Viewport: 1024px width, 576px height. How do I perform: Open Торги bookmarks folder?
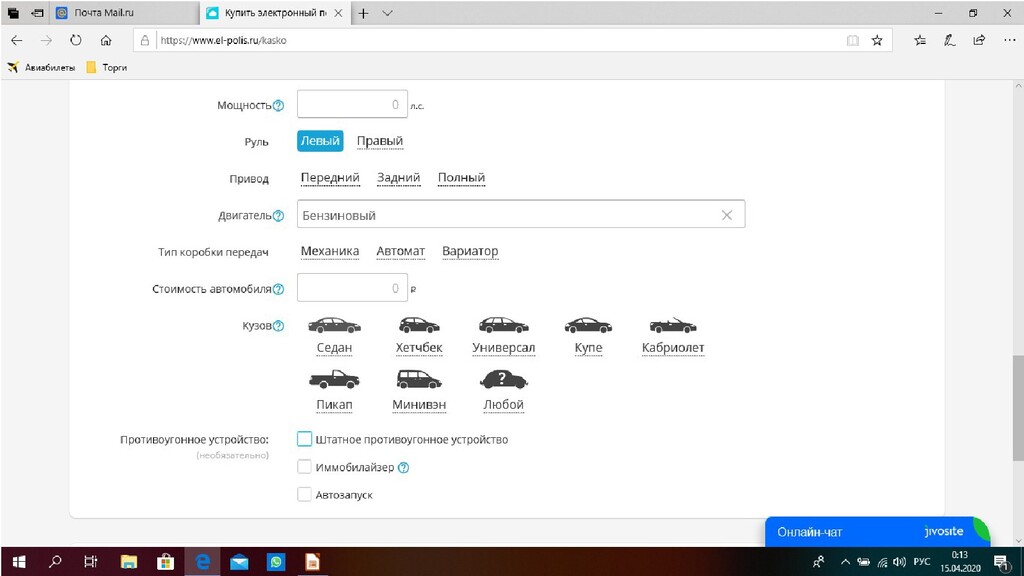click(x=106, y=67)
